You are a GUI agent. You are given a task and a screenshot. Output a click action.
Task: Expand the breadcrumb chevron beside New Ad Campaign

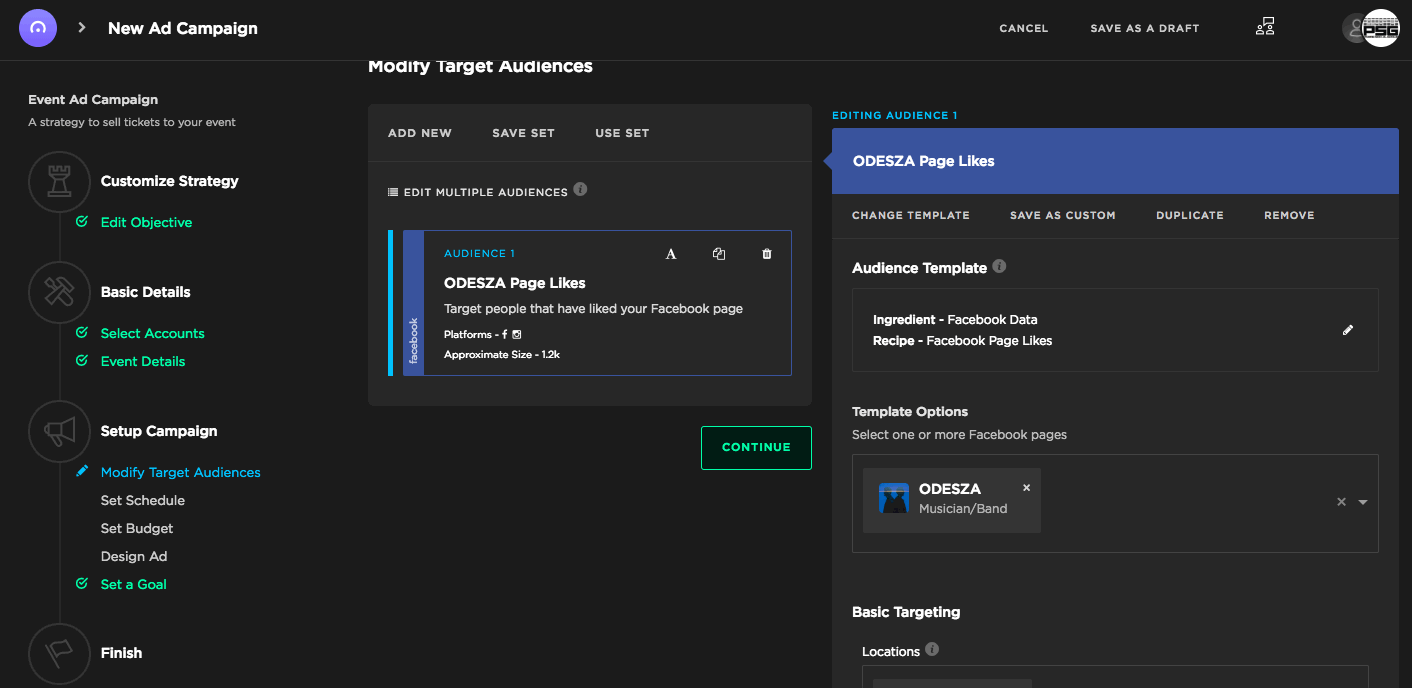[82, 28]
